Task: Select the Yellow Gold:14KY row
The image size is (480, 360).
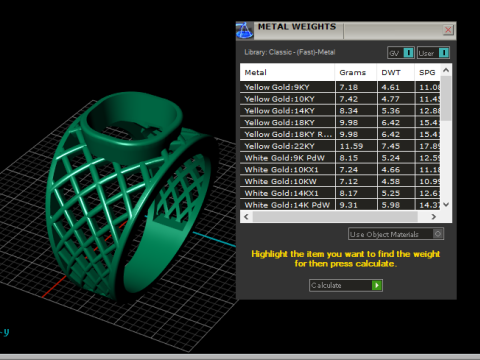Action: [x=340, y=111]
